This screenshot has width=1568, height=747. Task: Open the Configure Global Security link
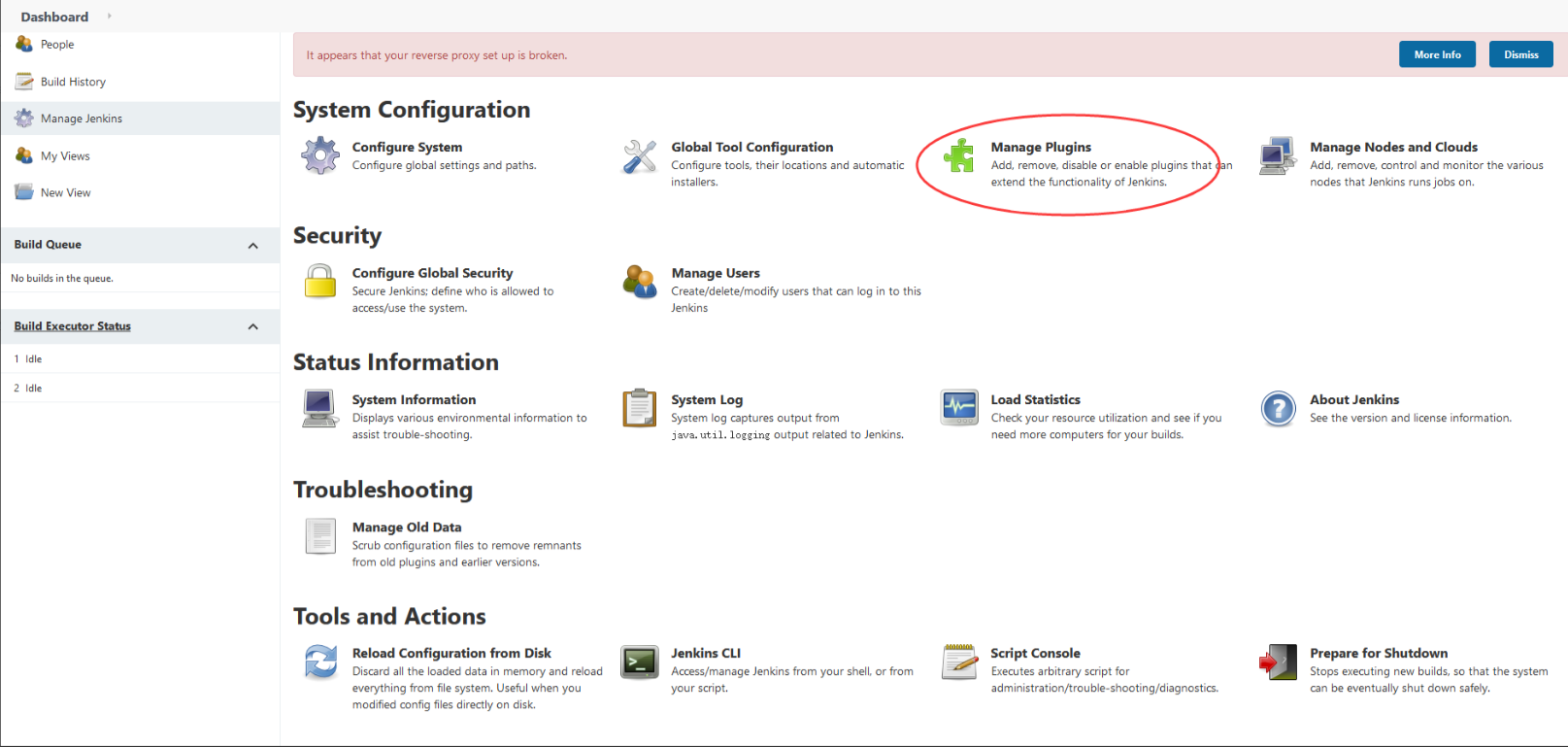coord(432,273)
